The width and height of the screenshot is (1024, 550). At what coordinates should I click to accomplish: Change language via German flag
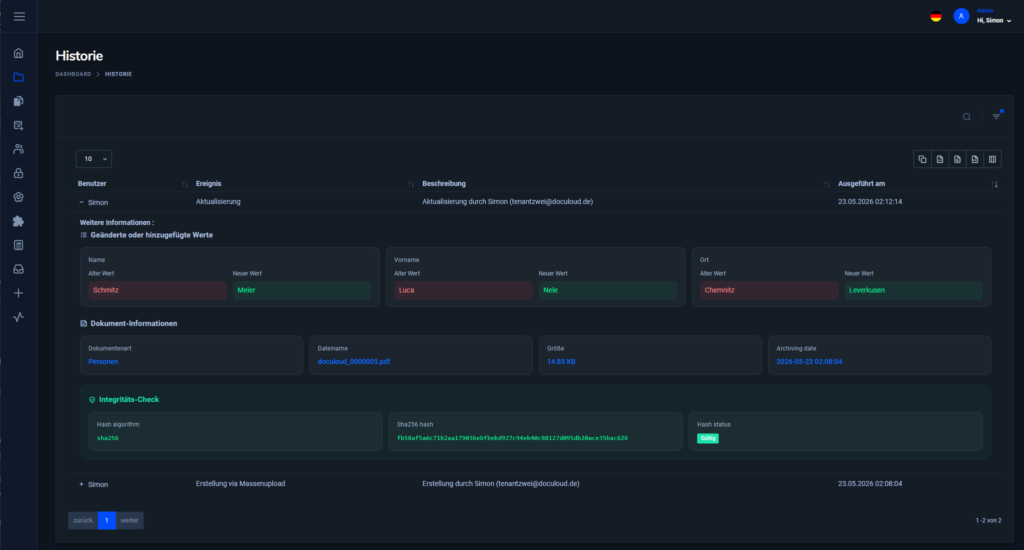pyautogui.click(x=936, y=17)
